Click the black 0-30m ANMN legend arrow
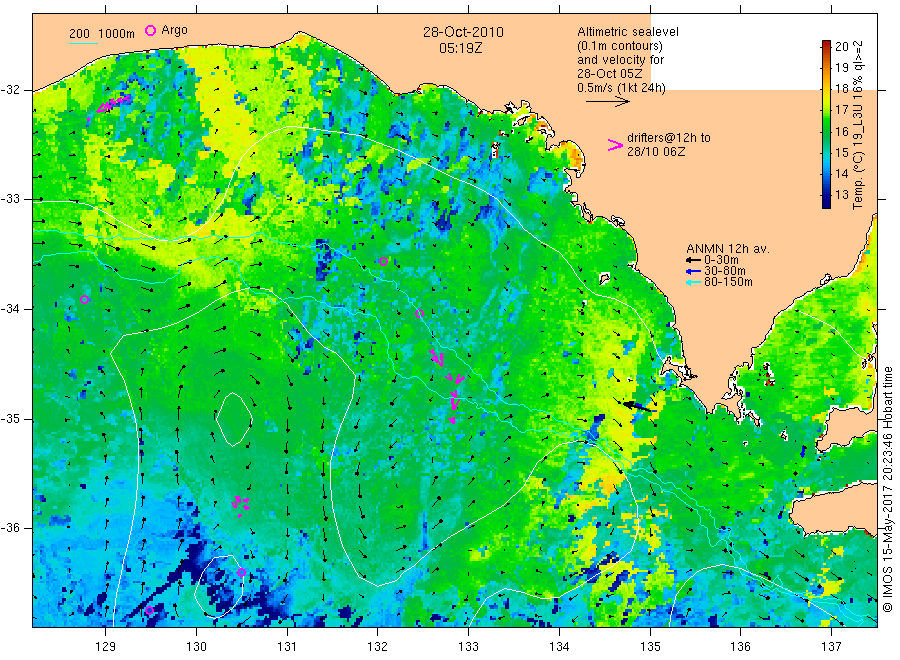Image resolution: width=900 pixels, height=660 pixels. (x=694, y=260)
